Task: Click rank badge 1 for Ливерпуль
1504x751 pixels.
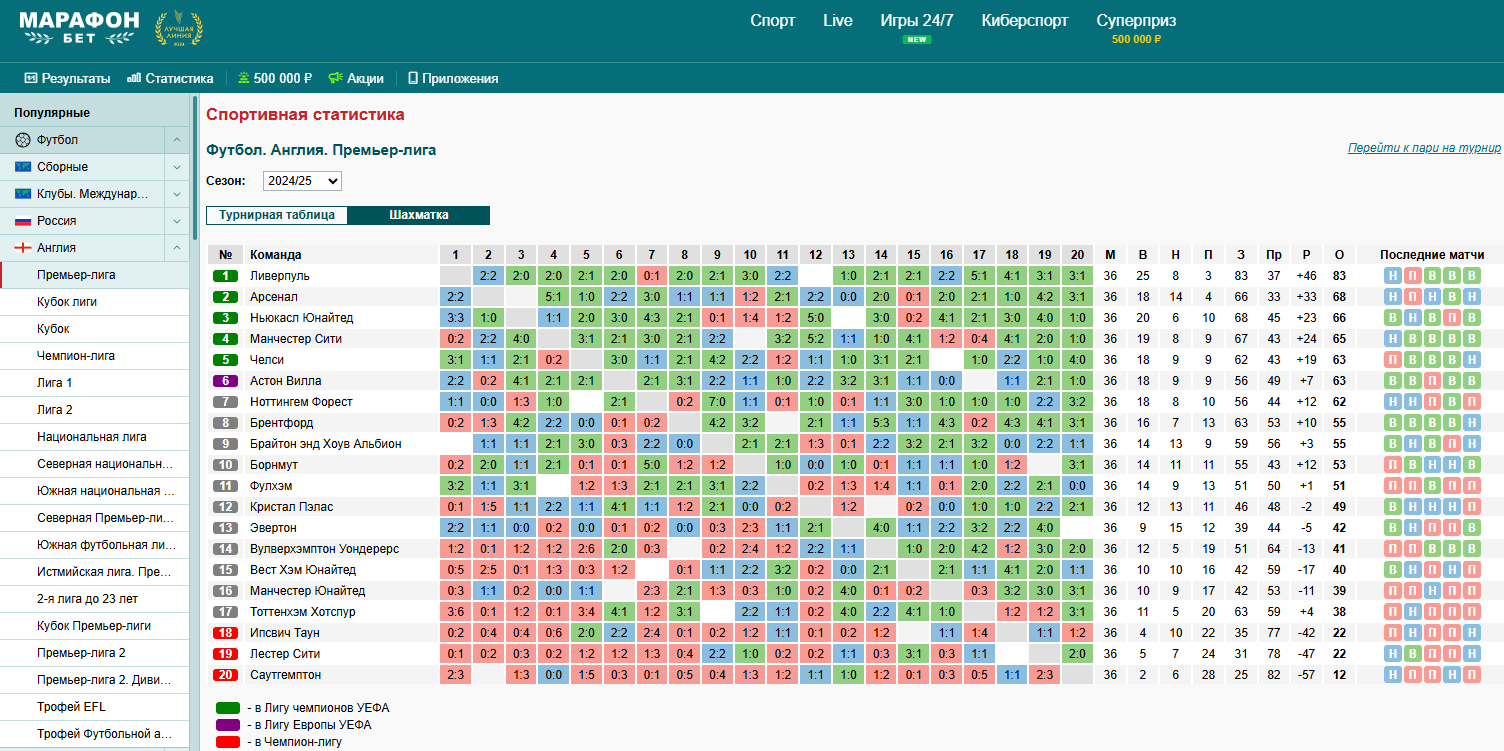Action: tap(226, 276)
